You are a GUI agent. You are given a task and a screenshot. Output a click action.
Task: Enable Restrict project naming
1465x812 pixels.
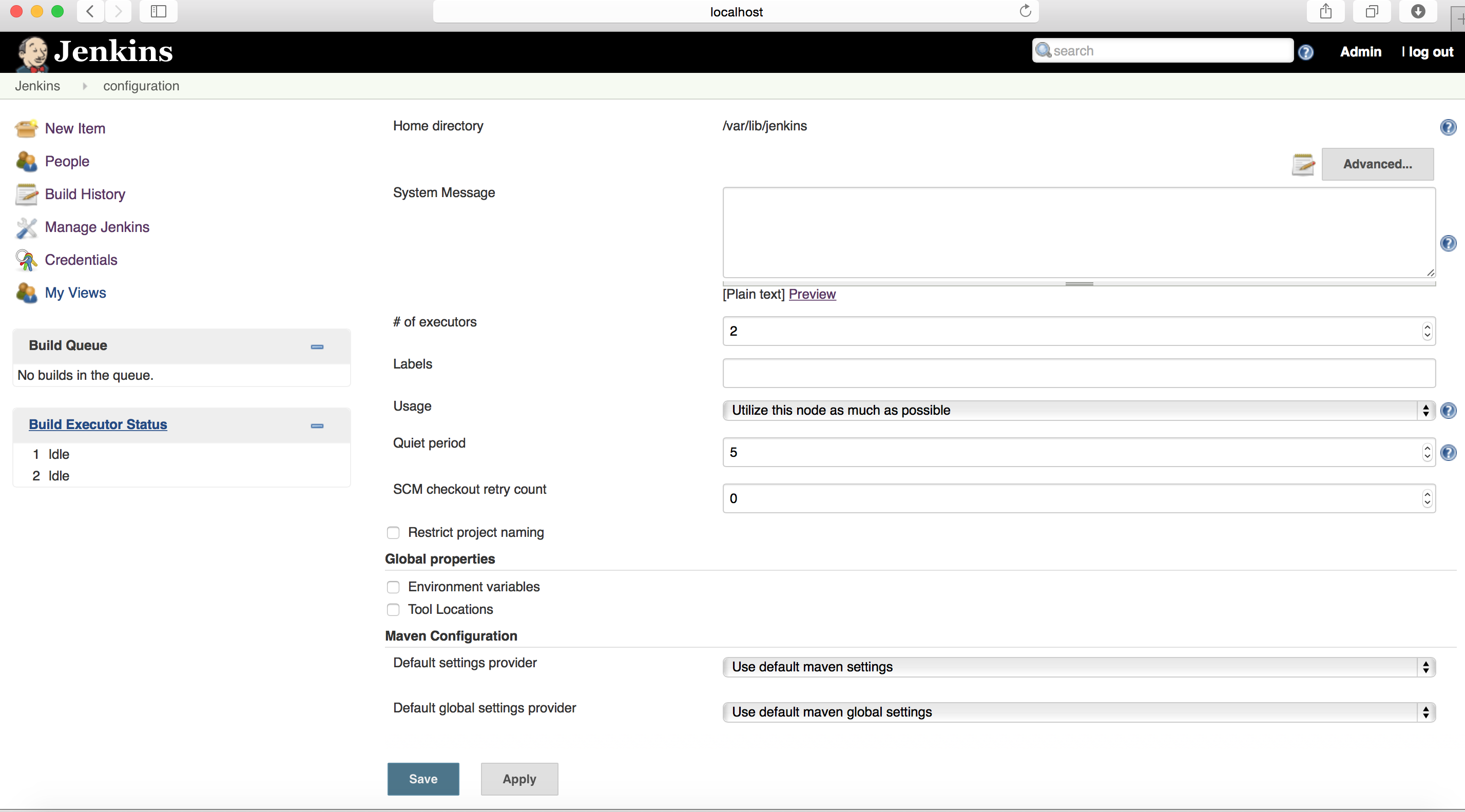coord(393,533)
